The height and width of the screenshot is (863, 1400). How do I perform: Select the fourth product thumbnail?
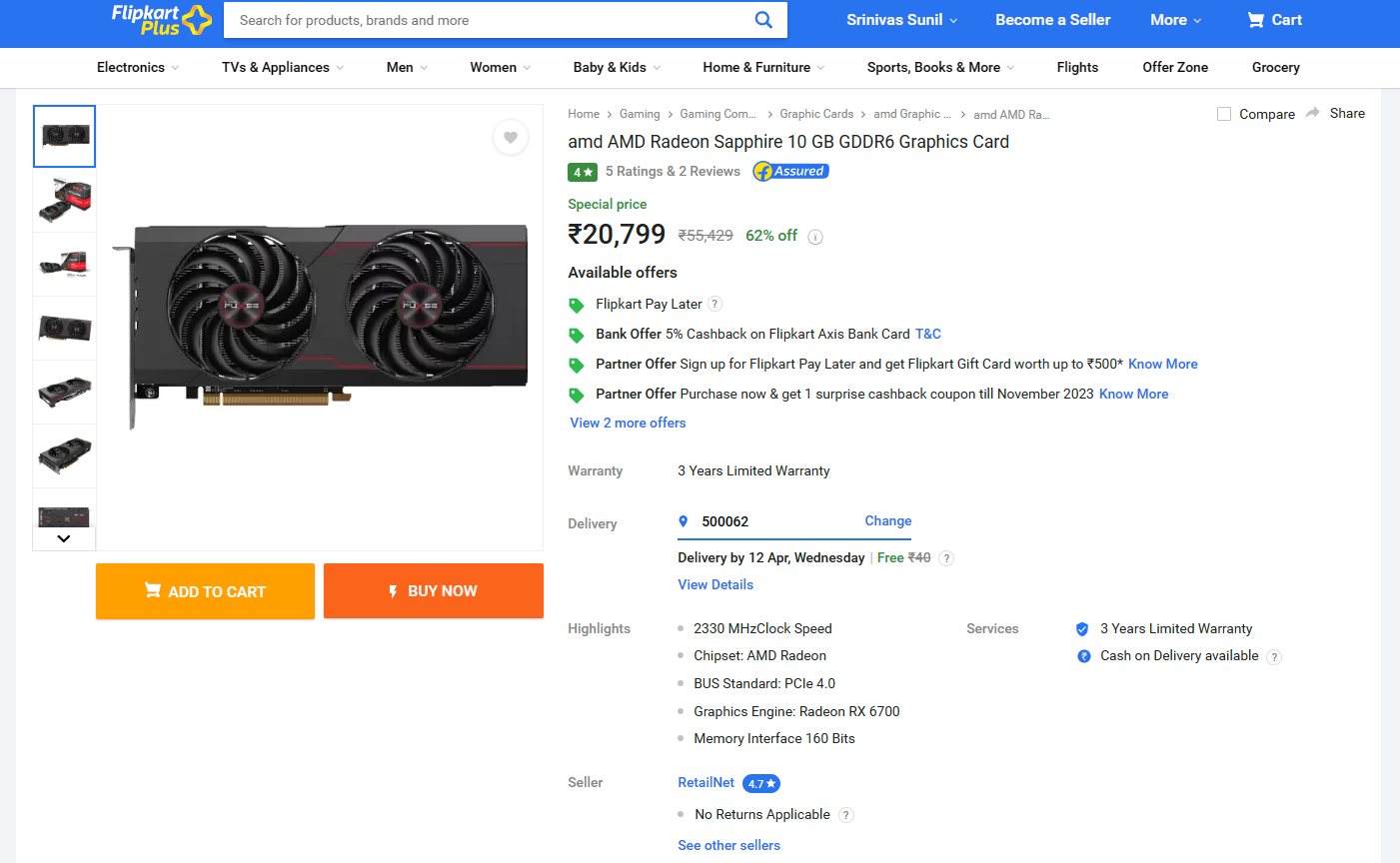[64, 328]
